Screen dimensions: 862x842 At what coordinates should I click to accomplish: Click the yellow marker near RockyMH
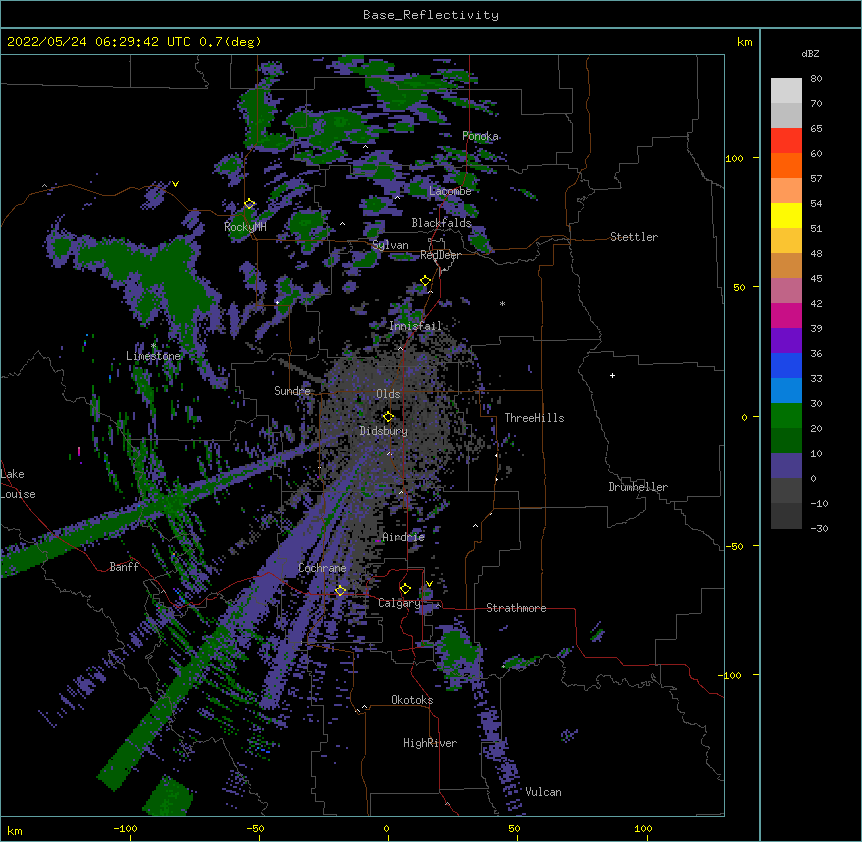click(x=250, y=204)
